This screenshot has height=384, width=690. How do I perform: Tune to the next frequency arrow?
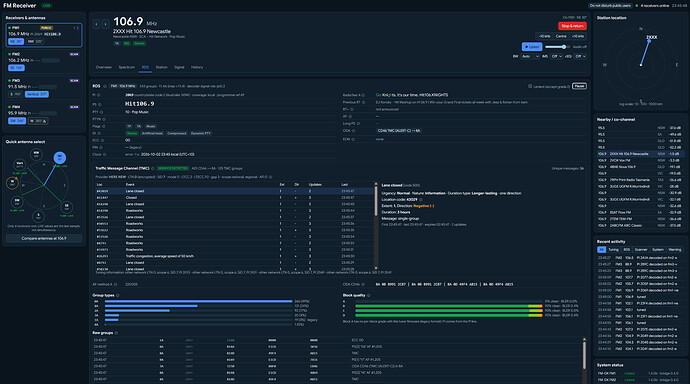[105, 24]
